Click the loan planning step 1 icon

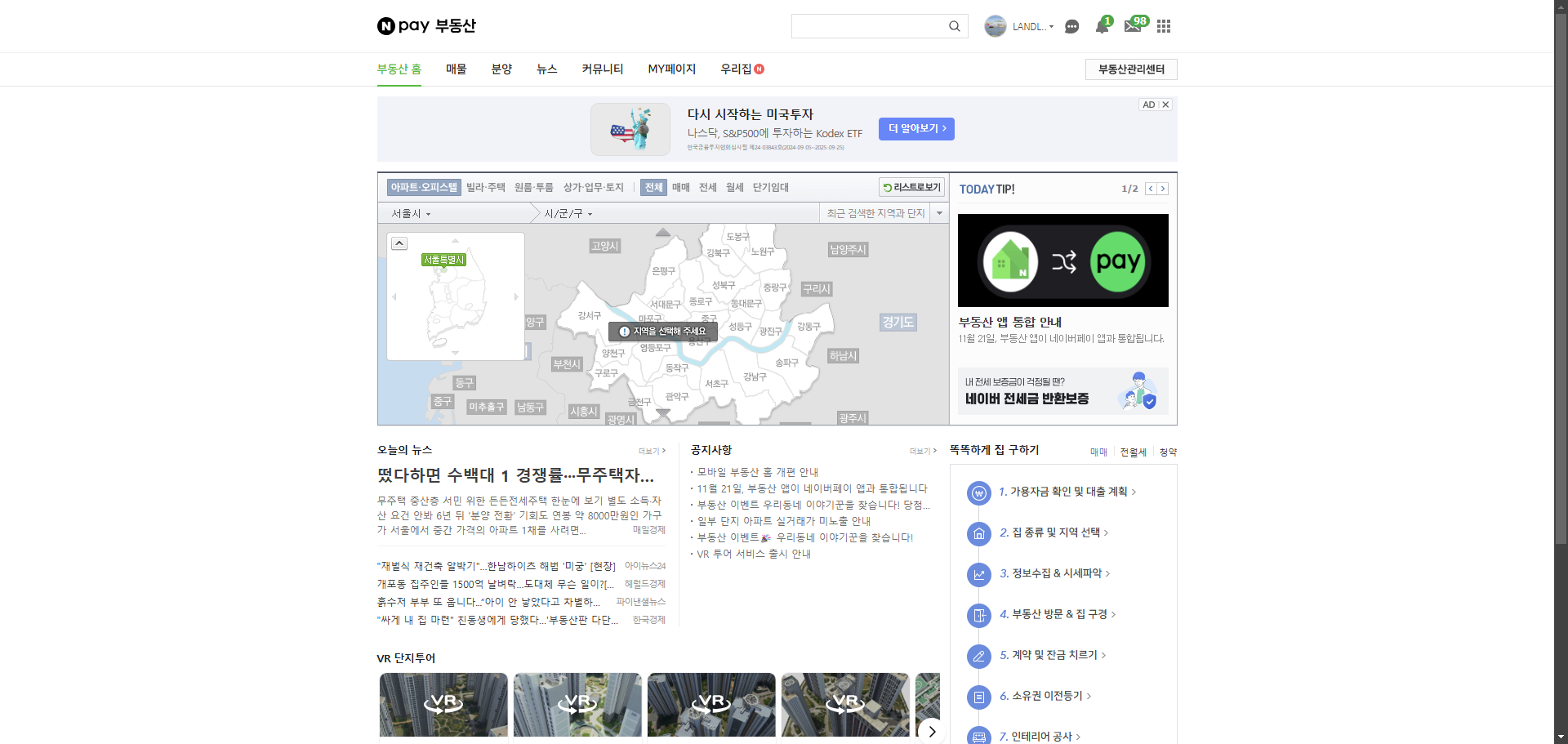[x=978, y=493]
